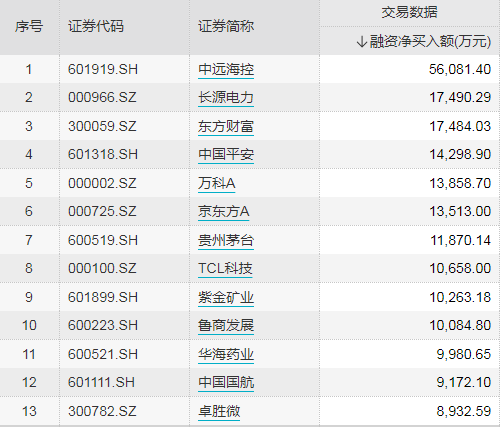Select the 紫金矿业 link
The height and width of the screenshot is (427, 500).
point(226,297)
